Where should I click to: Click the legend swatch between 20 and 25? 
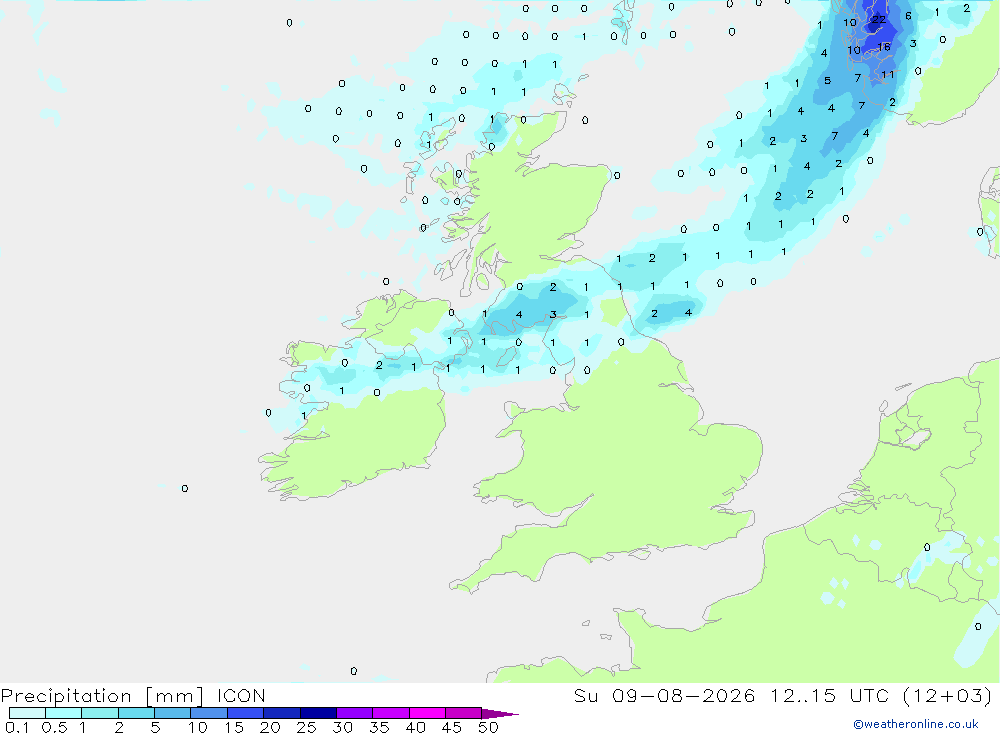coord(281,713)
